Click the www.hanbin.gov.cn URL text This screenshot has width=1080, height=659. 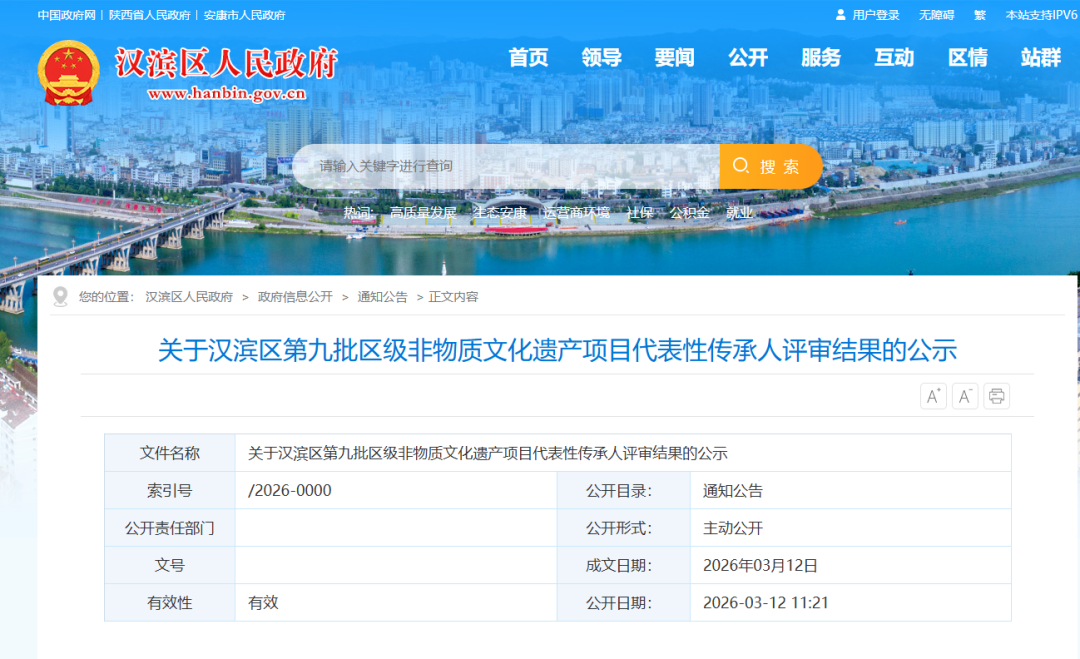pyautogui.click(x=227, y=94)
